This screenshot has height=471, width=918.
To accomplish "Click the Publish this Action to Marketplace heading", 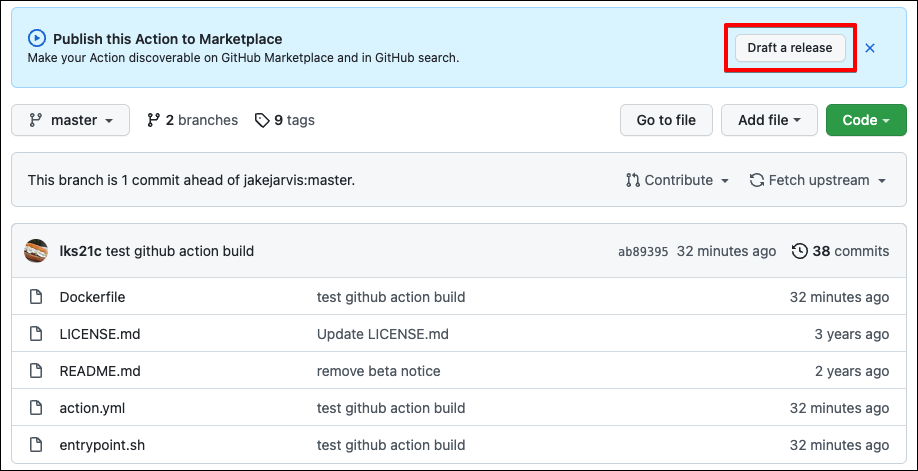I will [167, 39].
